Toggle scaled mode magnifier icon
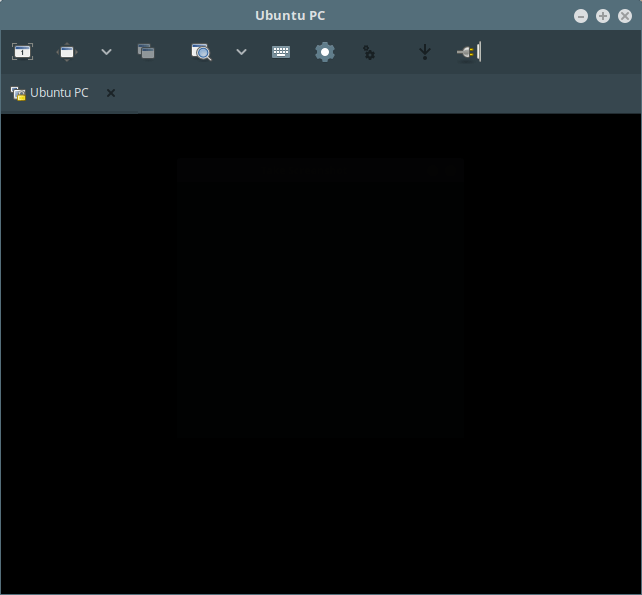 pyautogui.click(x=201, y=52)
